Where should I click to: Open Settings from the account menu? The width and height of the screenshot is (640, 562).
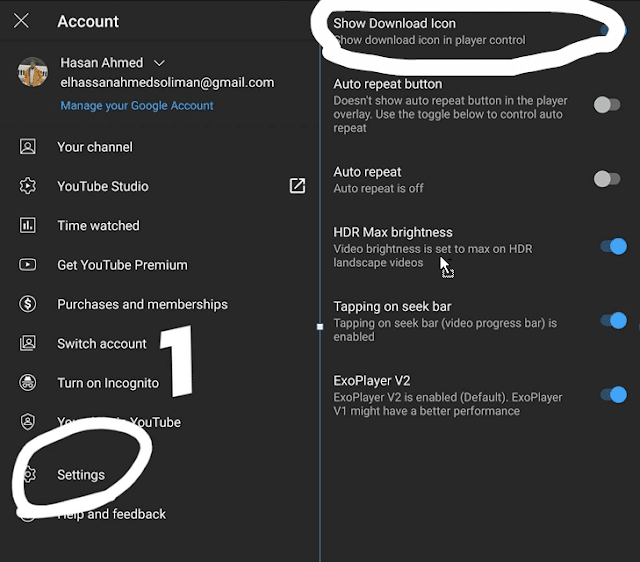[81, 475]
